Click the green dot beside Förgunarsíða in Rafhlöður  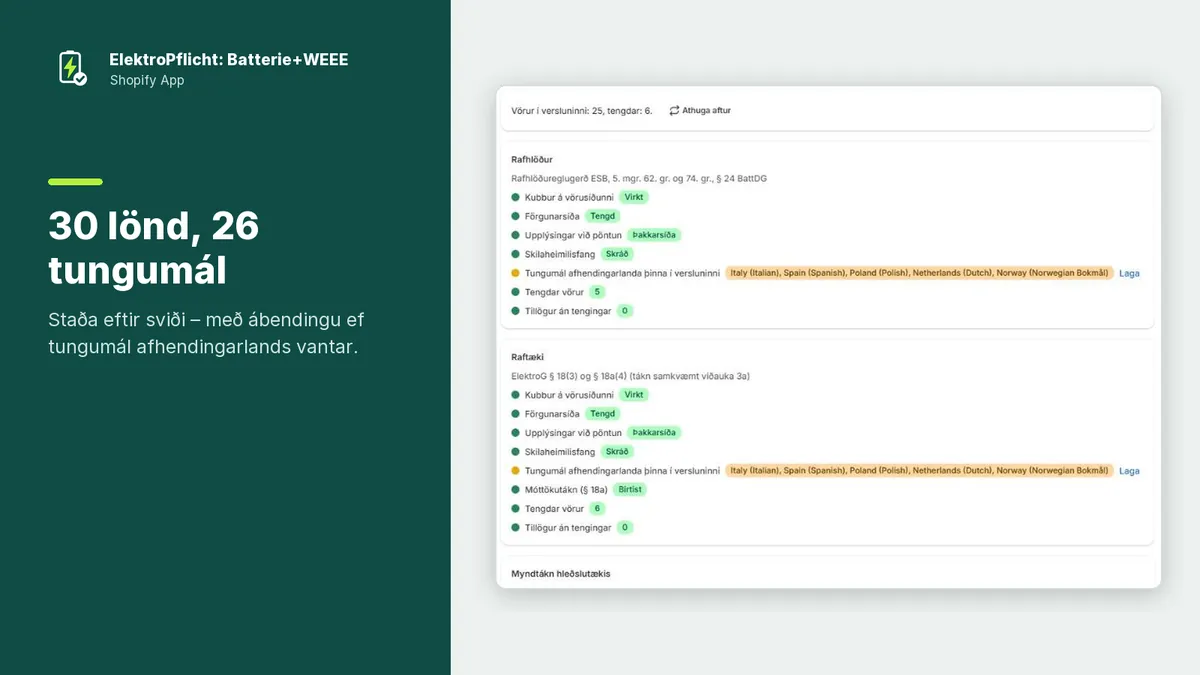tap(516, 216)
